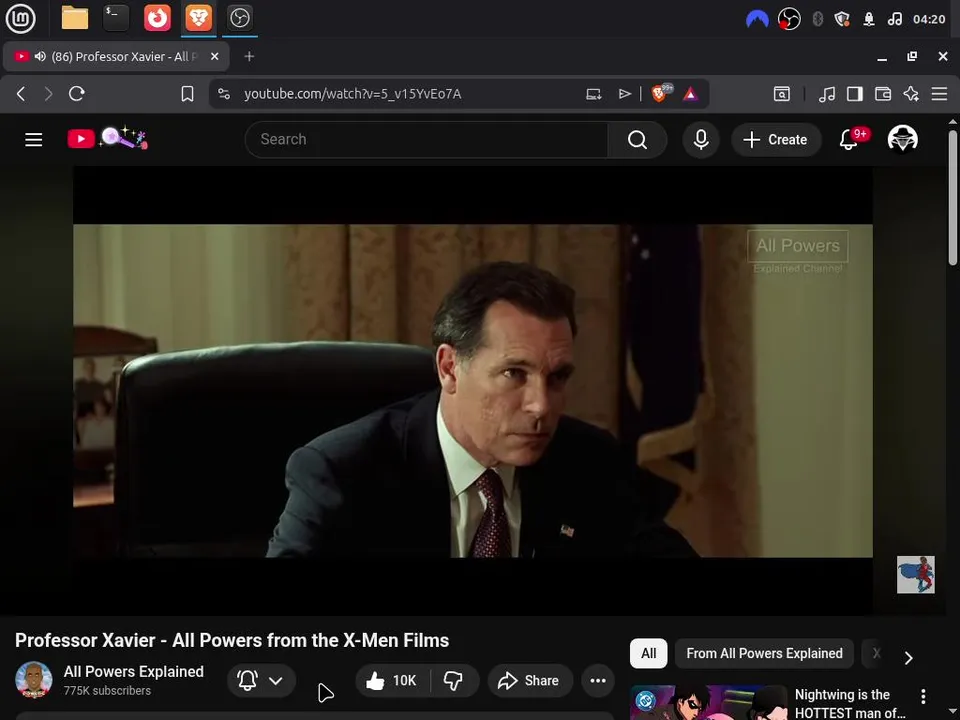Screen dimensions: 960x720
Task: Open a new browser tab
Action: (x=249, y=56)
